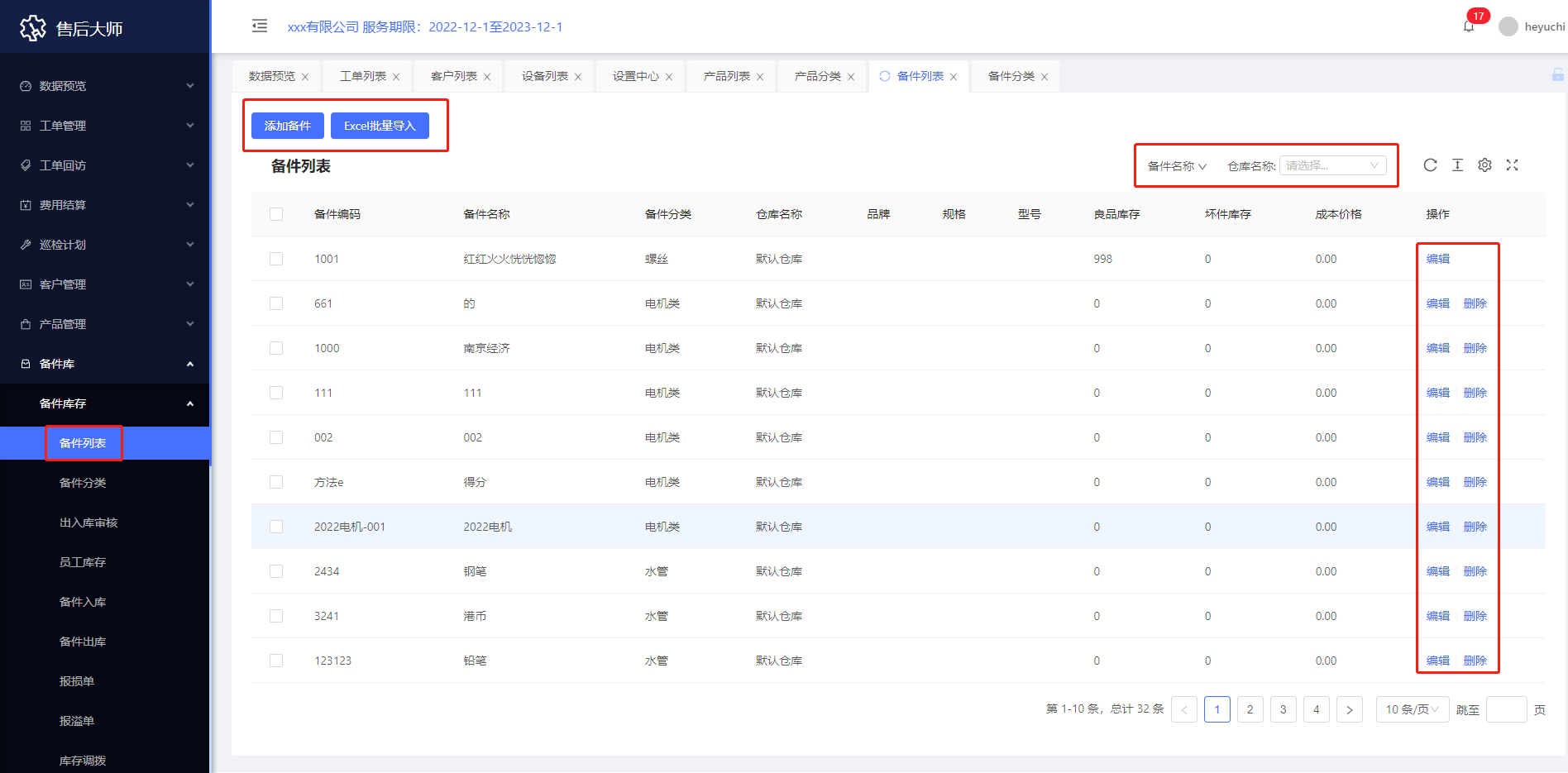Switch to the 备件分类 tab
The image size is (1568, 773).
[x=1011, y=76]
